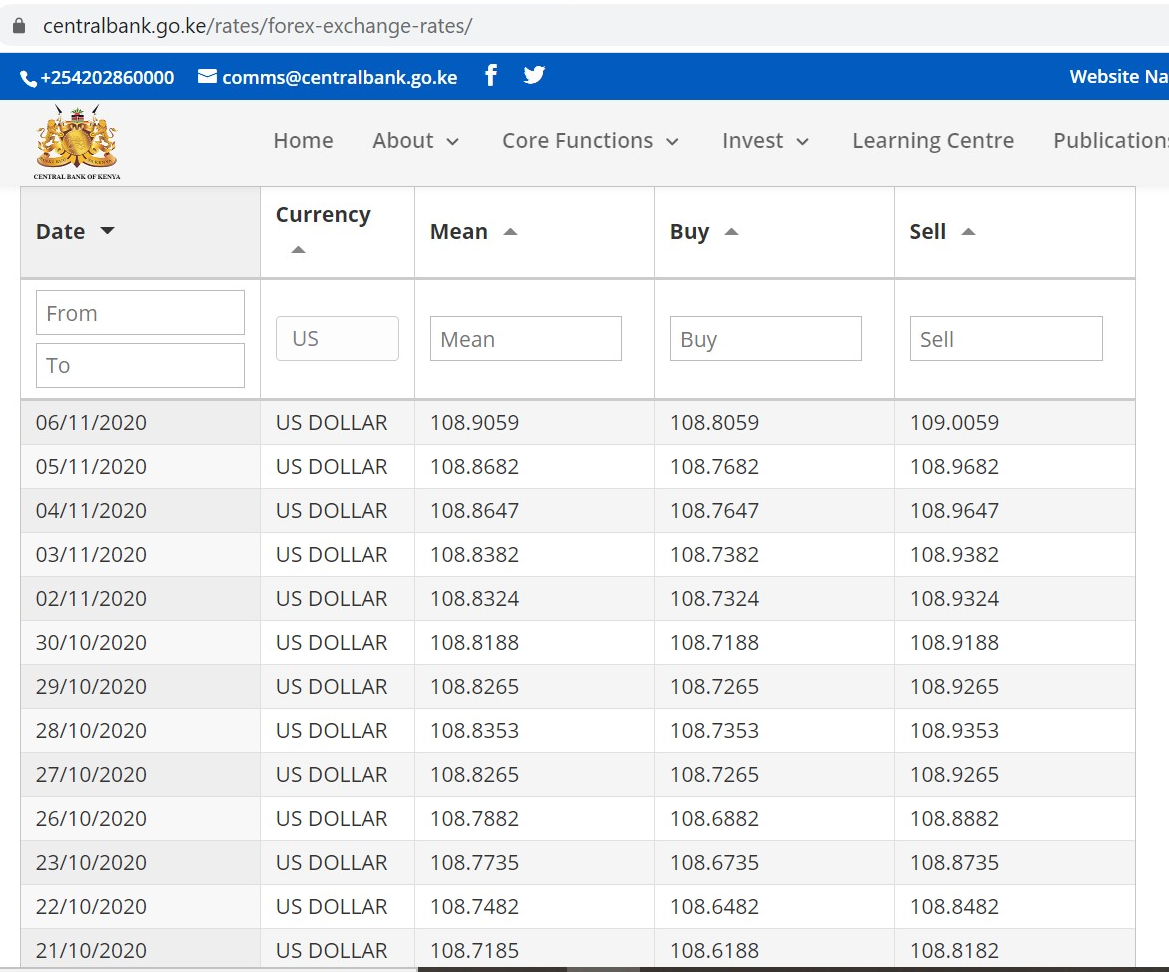This screenshot has width=1169, height=972.
Task: Select mean rate 108.7482
Action: 474,906
